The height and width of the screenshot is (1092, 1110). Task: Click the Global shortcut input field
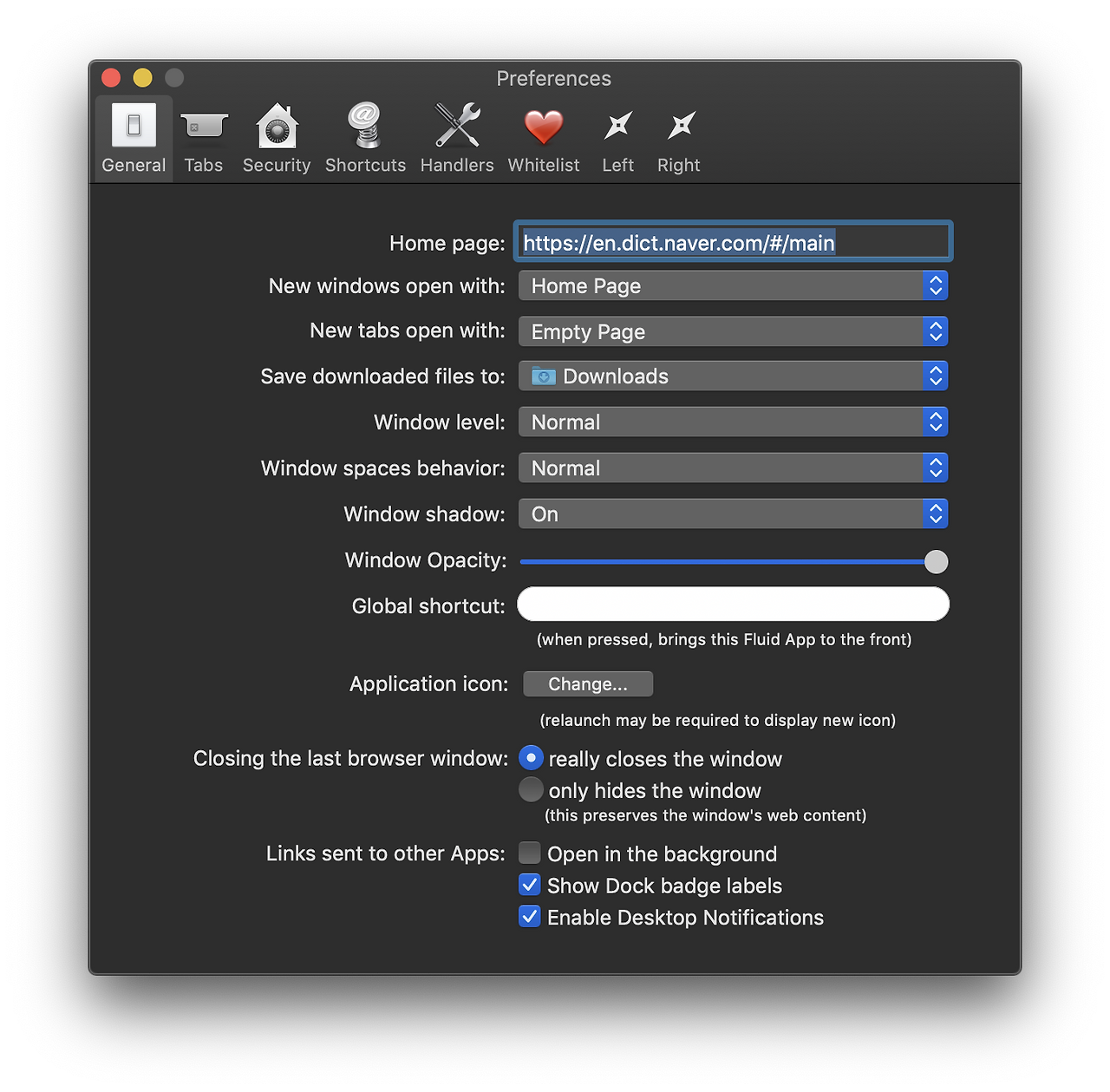point(733,605)
